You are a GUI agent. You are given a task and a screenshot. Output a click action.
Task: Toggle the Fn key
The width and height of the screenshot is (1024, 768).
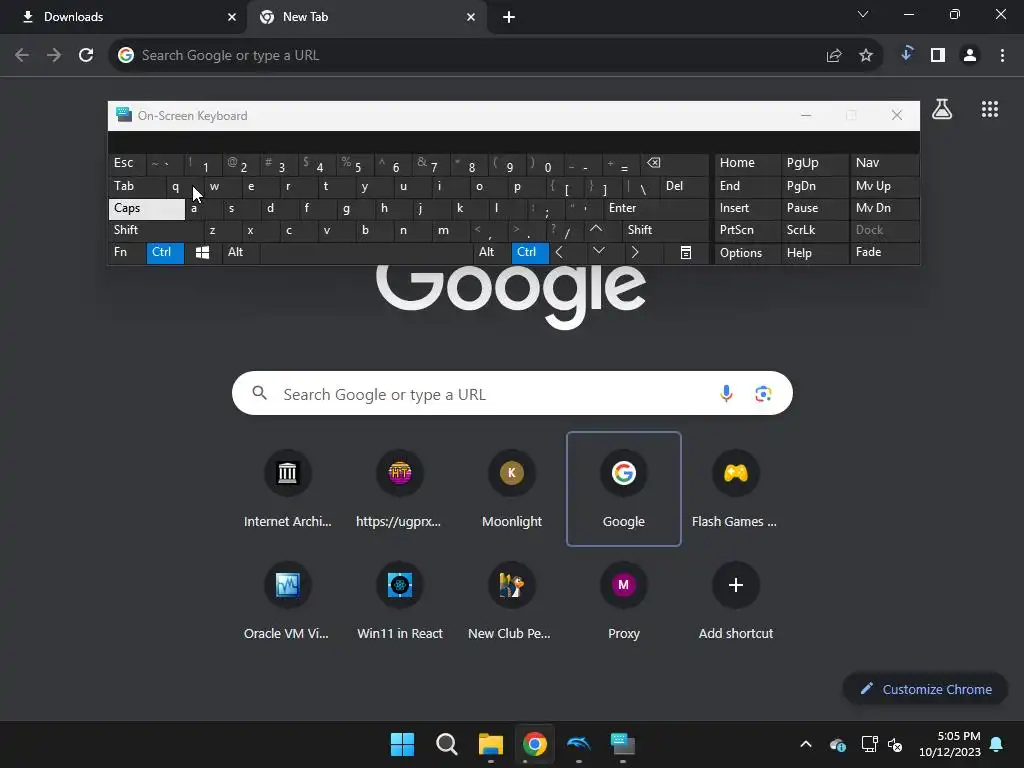(x=127, y=253)
